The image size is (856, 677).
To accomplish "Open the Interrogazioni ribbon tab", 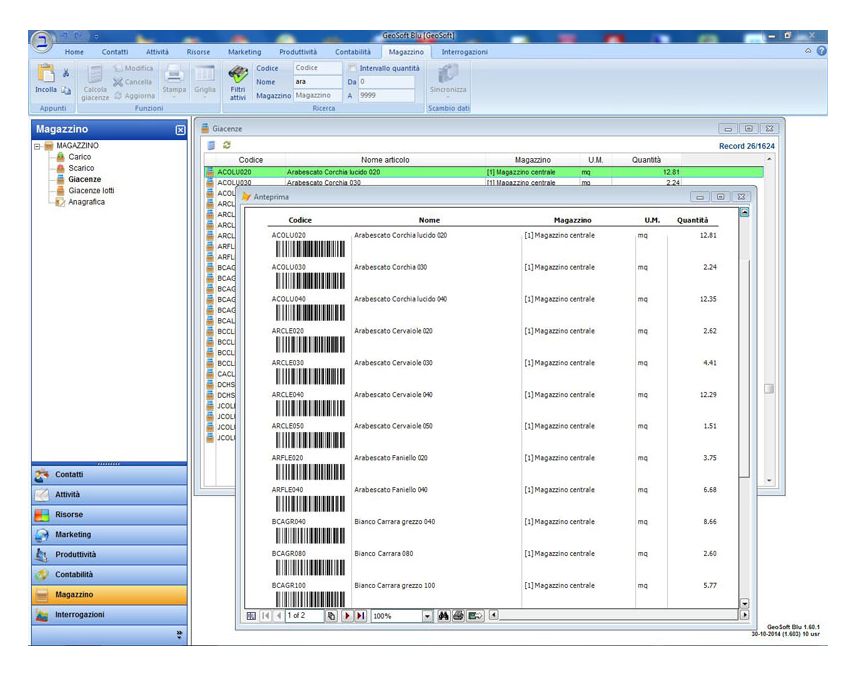I will click(x=465, y=52).
